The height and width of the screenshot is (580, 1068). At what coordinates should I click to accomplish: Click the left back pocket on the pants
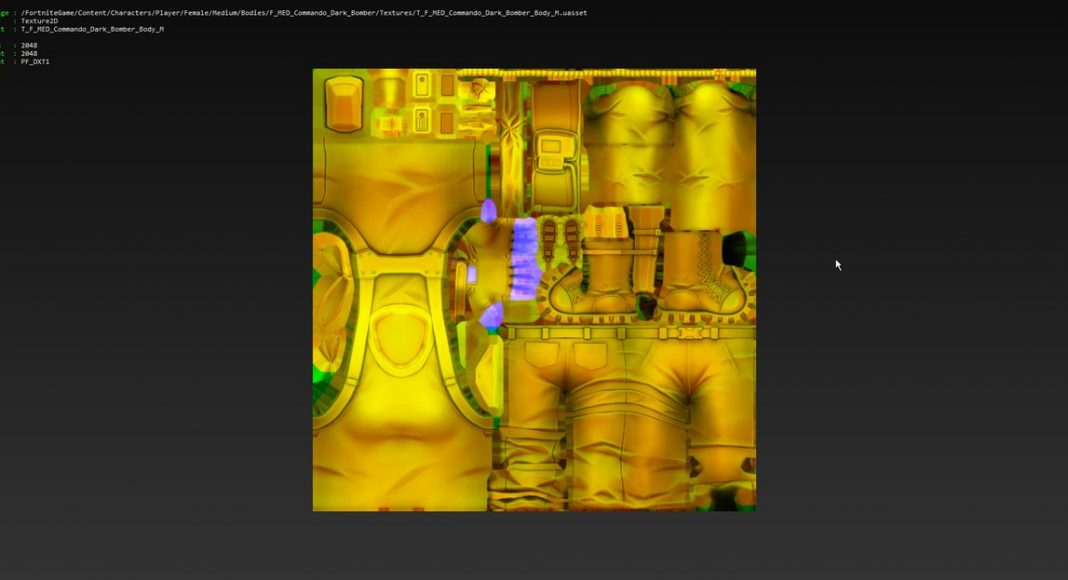(543, 353)
